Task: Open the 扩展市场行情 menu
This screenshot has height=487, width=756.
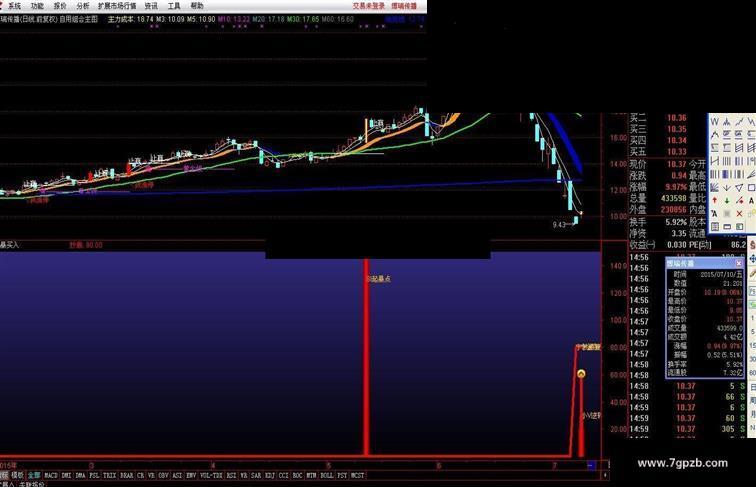Action: (117, 6)
